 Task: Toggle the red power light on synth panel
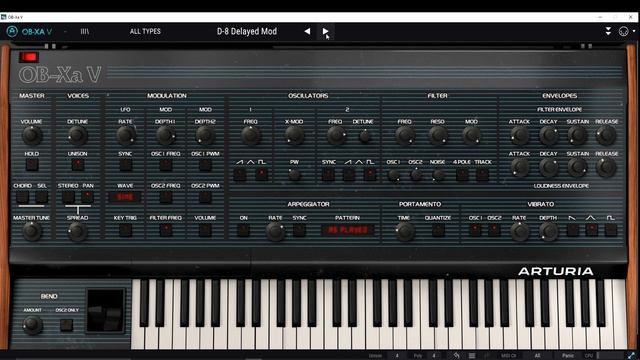[29, 57]
